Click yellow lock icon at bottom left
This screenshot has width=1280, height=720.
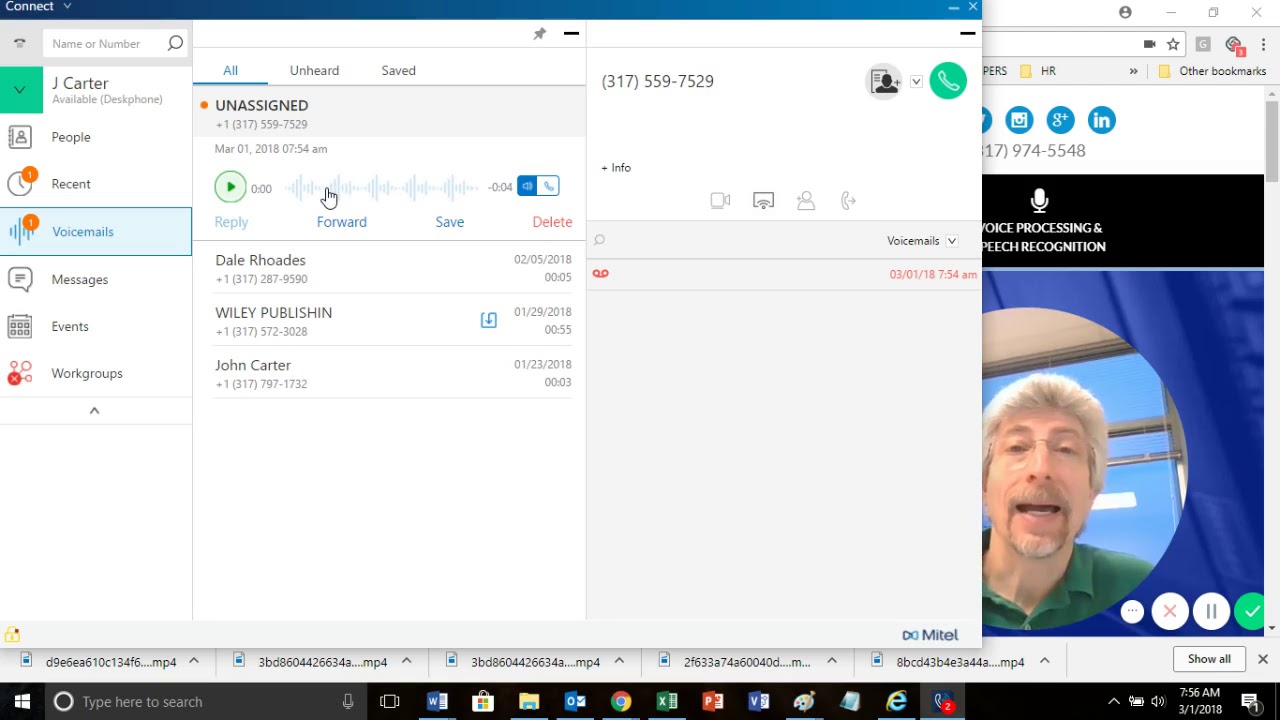(12, 635)
